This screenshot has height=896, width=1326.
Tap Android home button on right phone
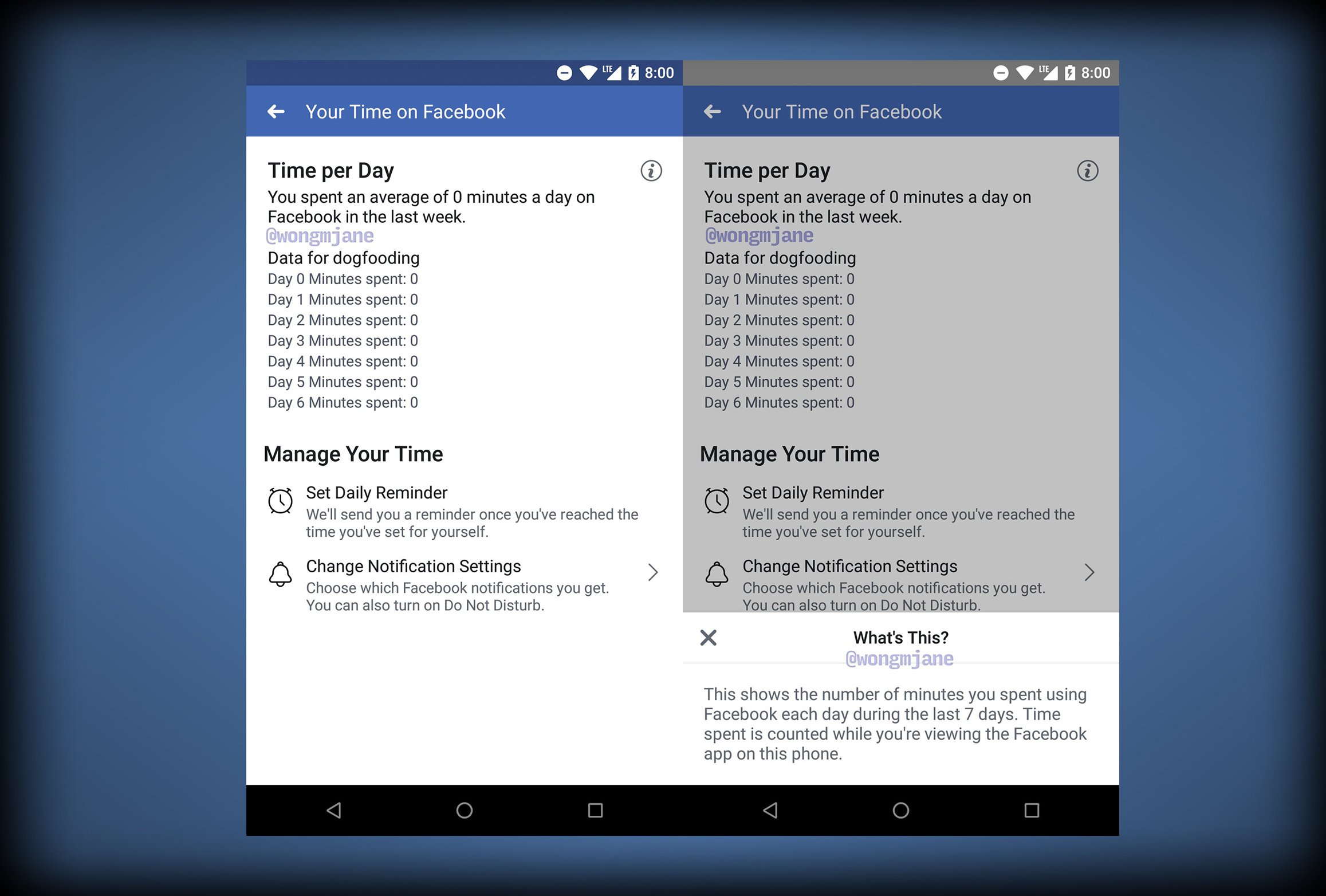pos(901,810)
